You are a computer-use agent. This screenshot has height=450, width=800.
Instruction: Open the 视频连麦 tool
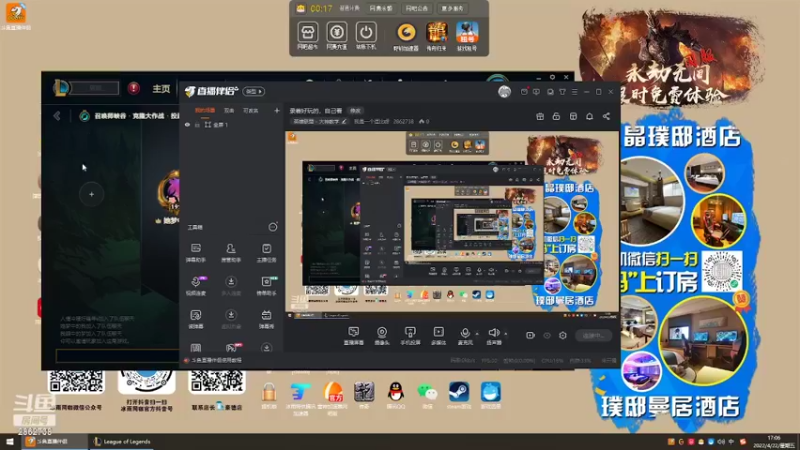pyautogui.click(x=195, y=286)
